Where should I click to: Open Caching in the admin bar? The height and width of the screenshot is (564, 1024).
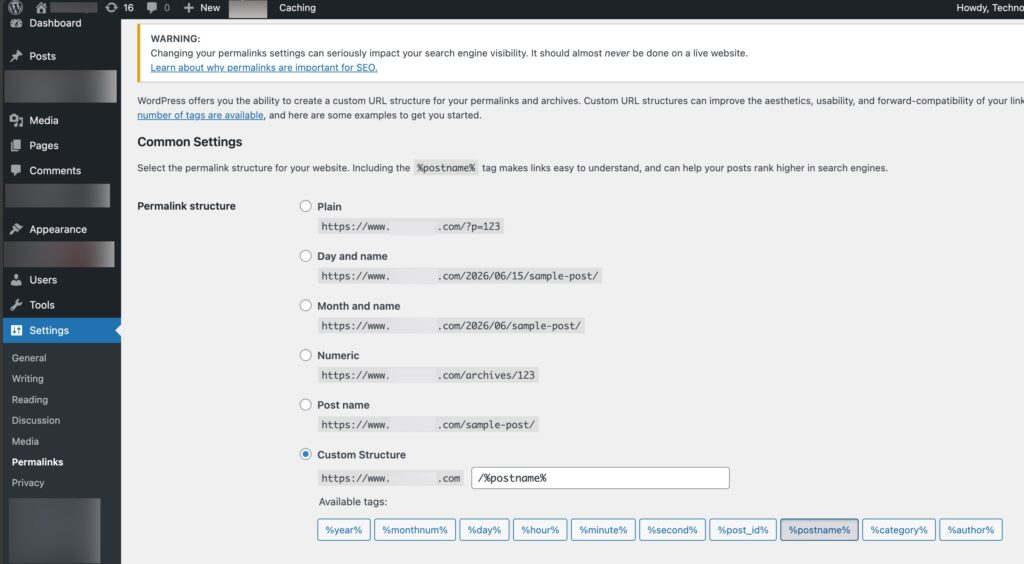[297, 8]
